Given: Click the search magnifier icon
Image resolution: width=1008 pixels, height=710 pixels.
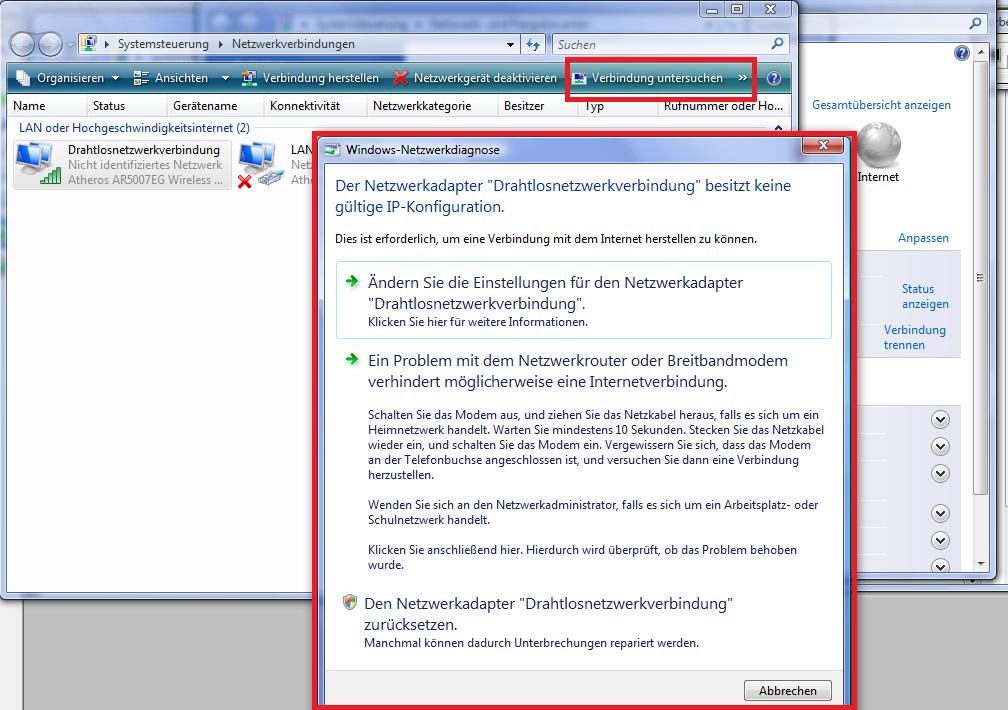Looking at the screenshot, I should [778, 44].
